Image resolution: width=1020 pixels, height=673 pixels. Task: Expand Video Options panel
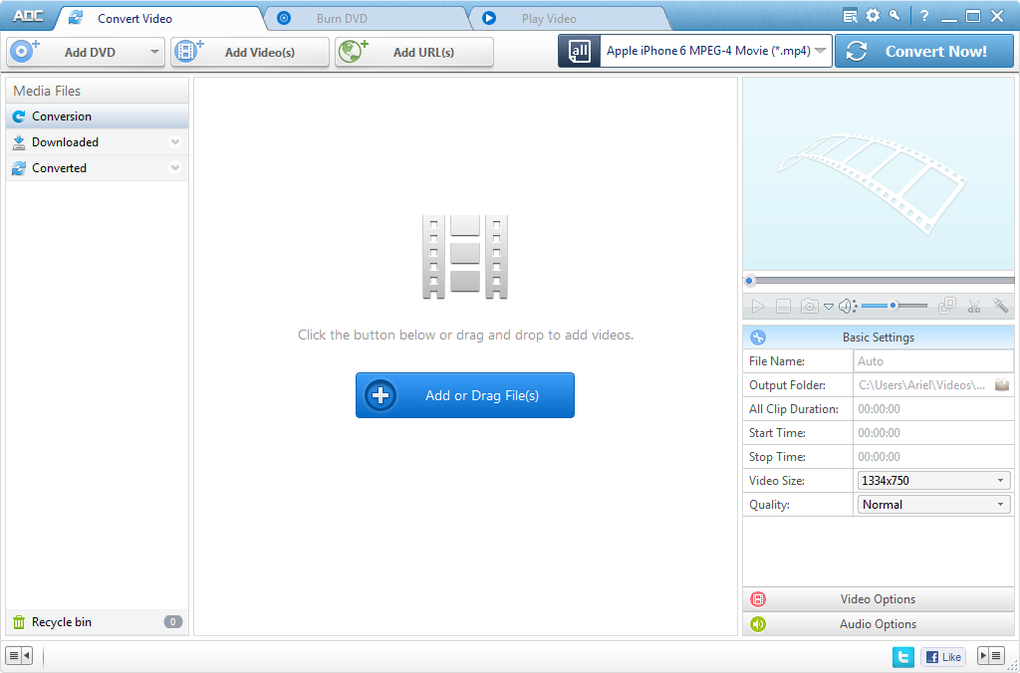click(x=878, y=599)
